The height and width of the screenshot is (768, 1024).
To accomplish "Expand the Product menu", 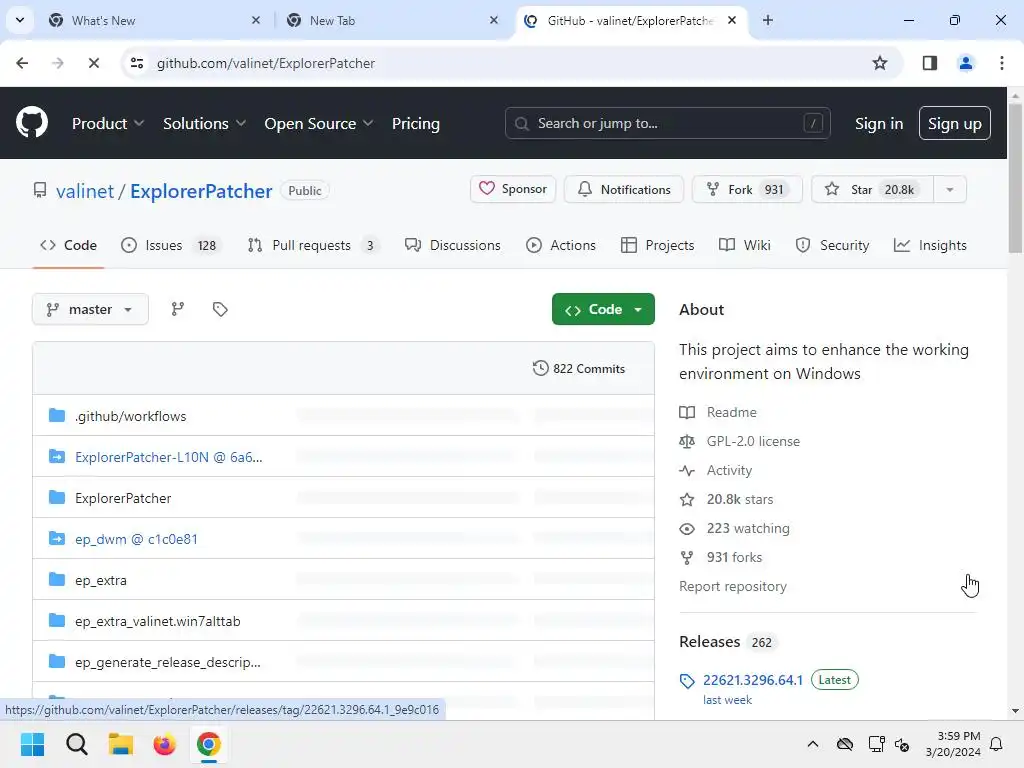I will [108, 123].
